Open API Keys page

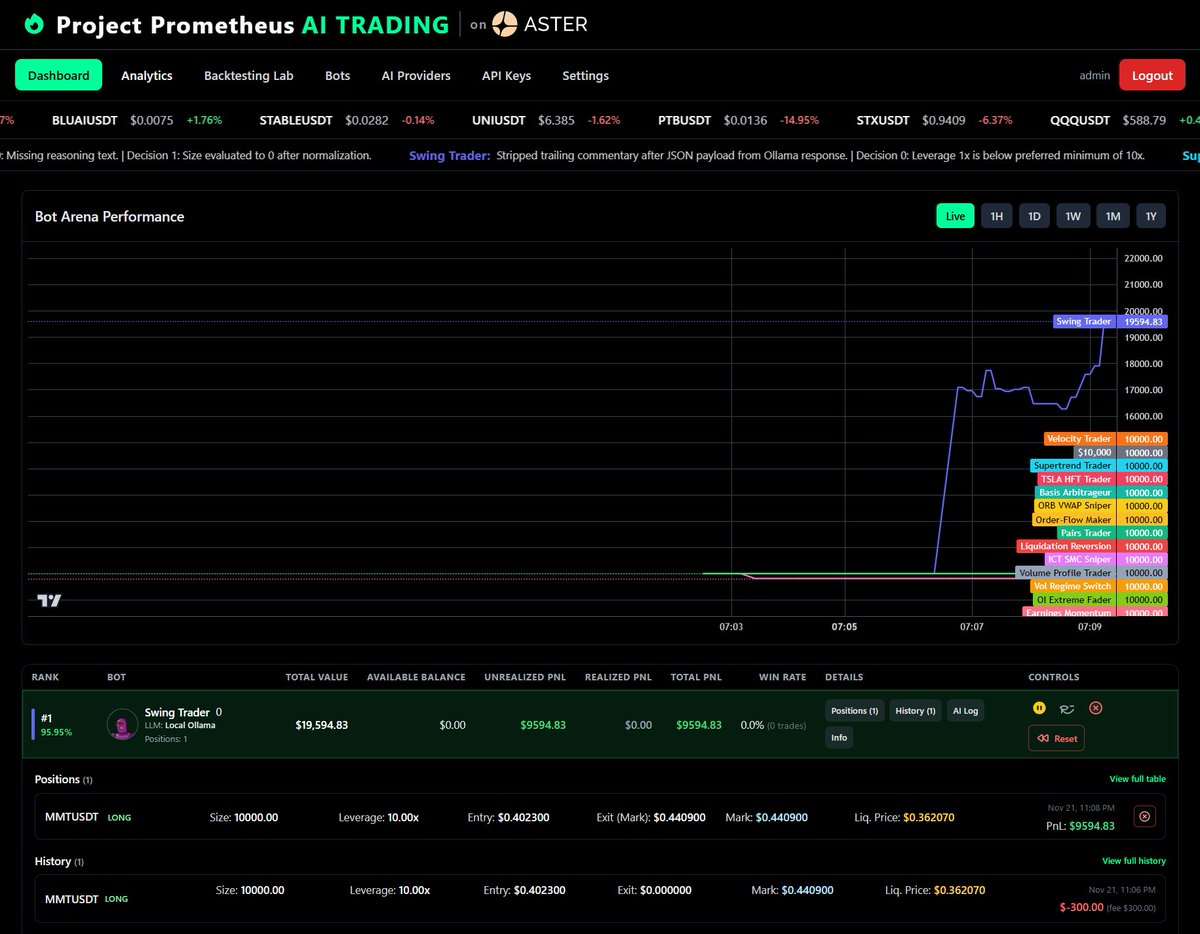tap(506, 75)
